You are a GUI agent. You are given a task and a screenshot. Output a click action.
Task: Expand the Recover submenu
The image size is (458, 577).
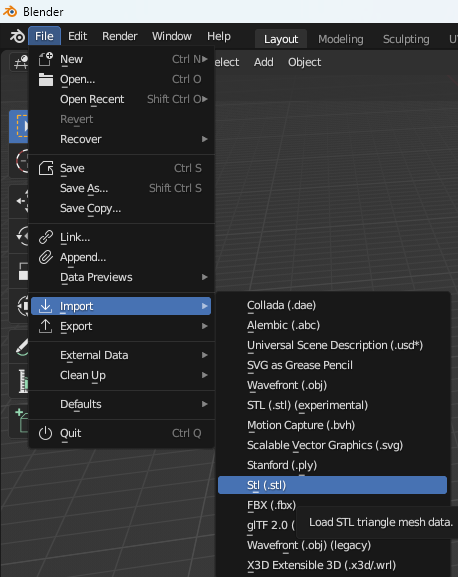tap(121, 139)
